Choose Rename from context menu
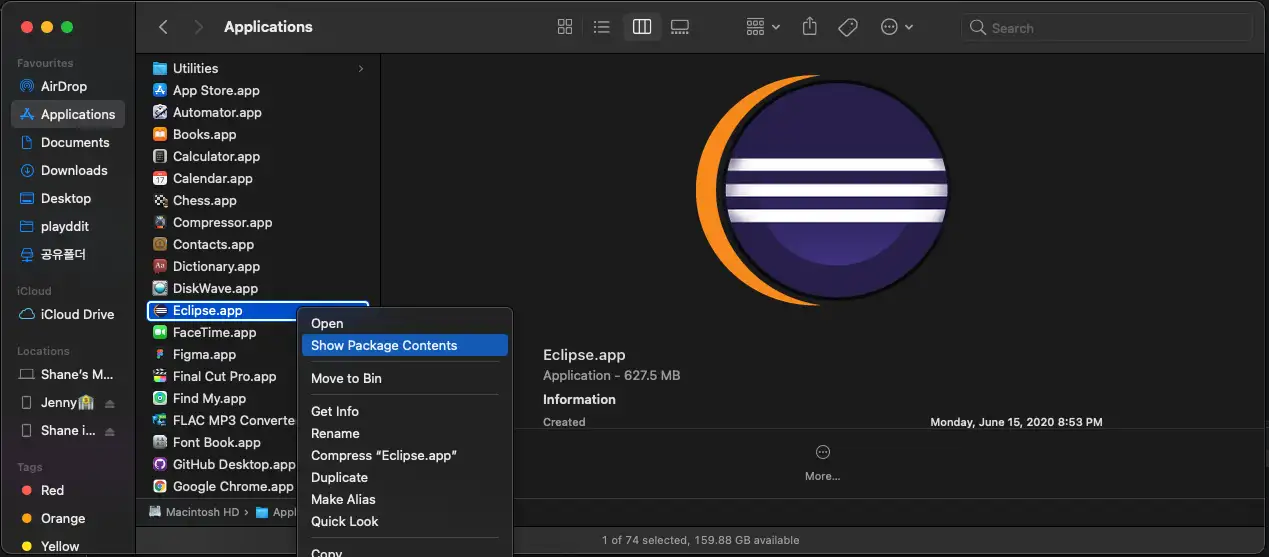This screenshot has width=1269, height=557. (405, 433)
